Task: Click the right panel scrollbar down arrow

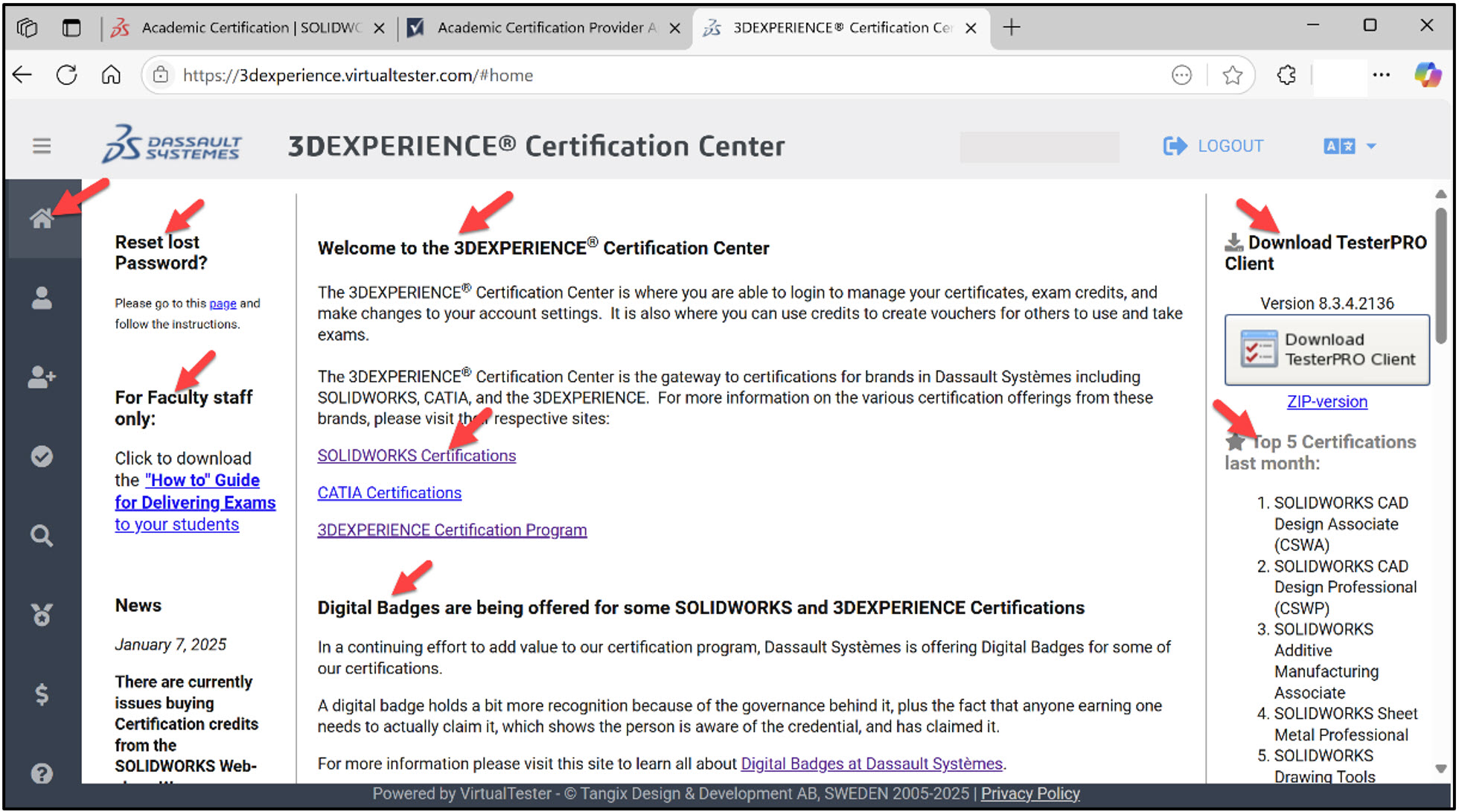Action: coord(1441,768)
